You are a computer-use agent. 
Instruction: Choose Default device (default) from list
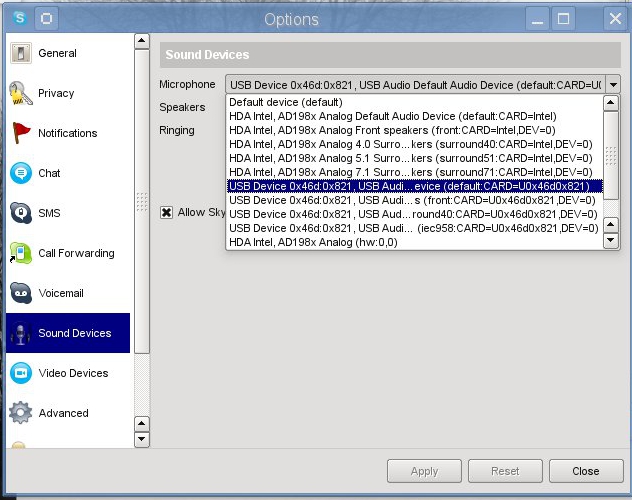(x=415, y=102)
